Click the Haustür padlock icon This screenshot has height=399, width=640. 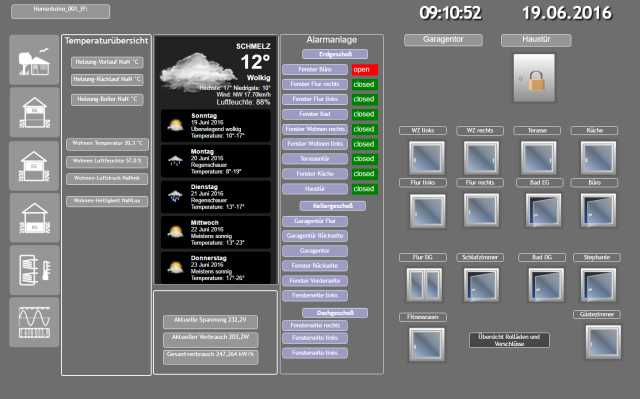[x=534, y=78]
